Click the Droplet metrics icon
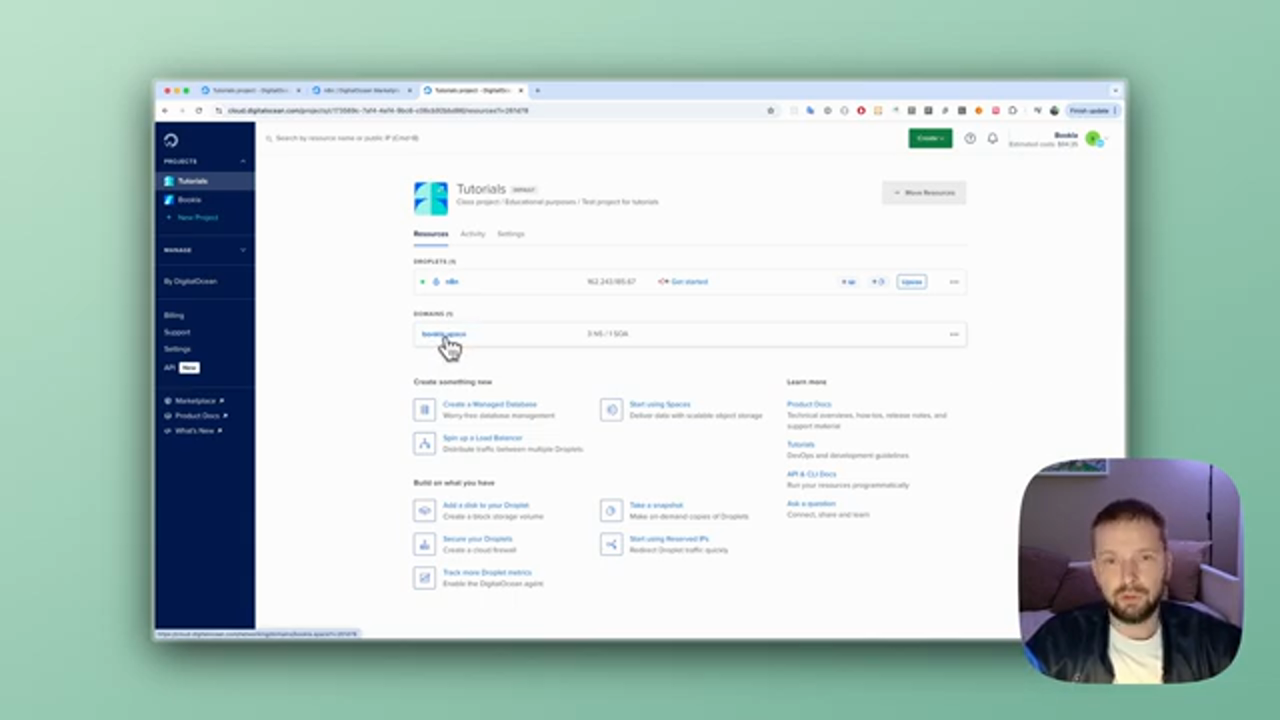Viewport: 1280px width, 720px height. click(x=425, y=578)
